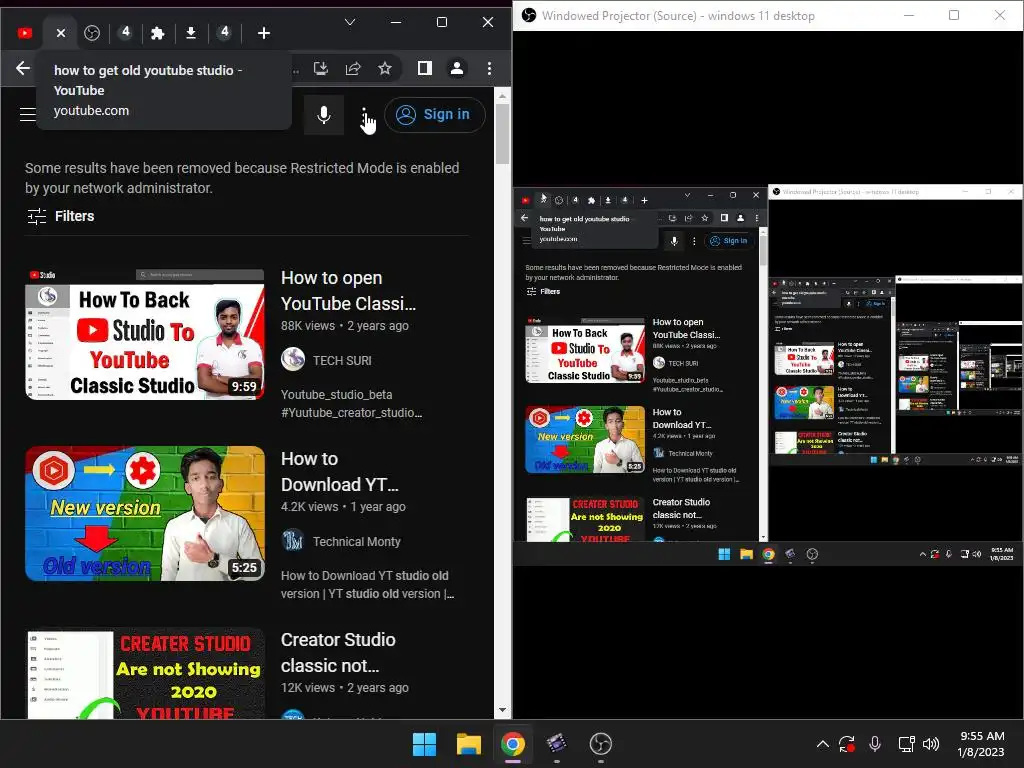Open 'How To Back Studio To YouTube Classic' thumbnail

coord(145,333)
